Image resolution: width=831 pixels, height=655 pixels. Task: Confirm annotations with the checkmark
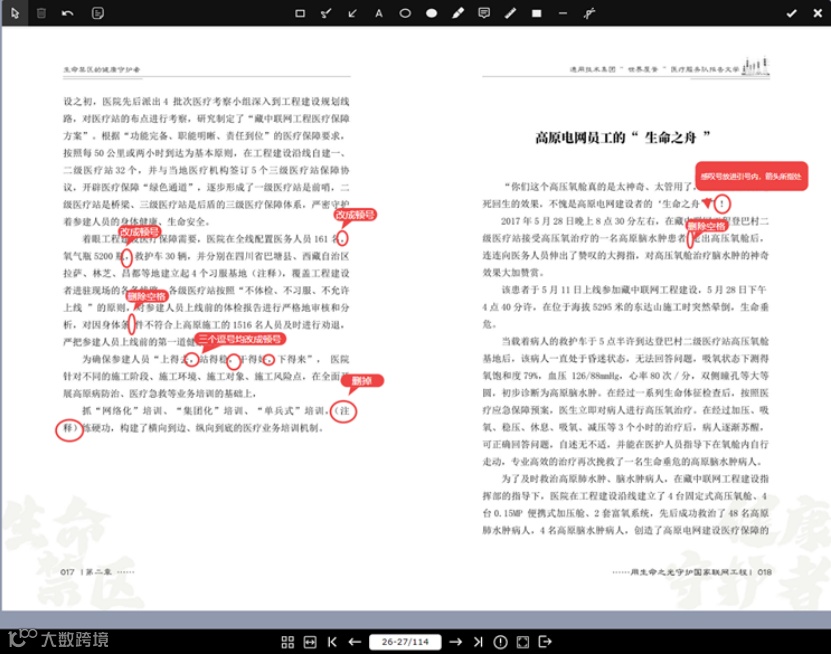pos(792,13)
